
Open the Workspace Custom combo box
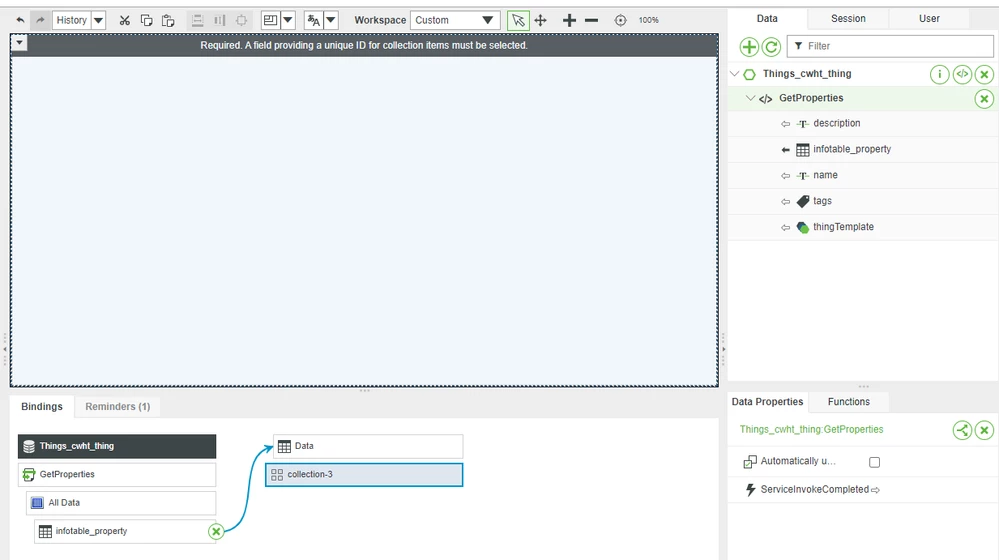tap(455, 20)
